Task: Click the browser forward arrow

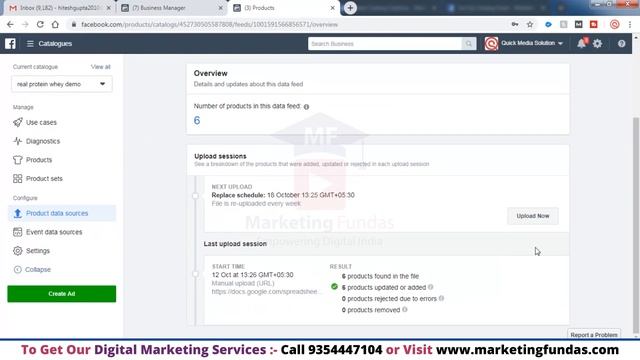Action: point(25,24)
